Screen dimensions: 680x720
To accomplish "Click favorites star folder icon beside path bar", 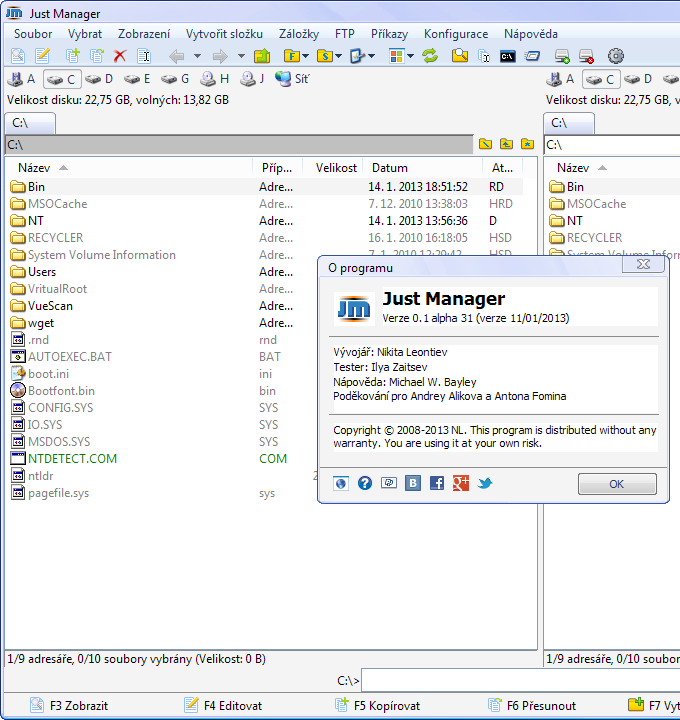I will tap(528, 144).
